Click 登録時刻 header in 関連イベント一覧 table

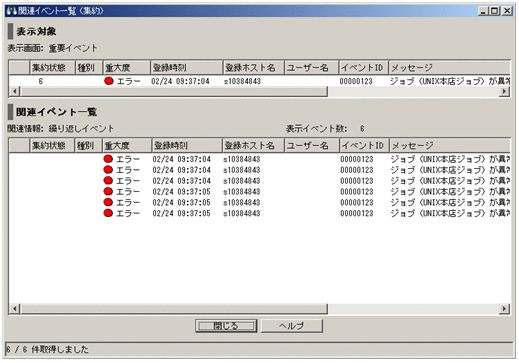click(x=187, y=146)
